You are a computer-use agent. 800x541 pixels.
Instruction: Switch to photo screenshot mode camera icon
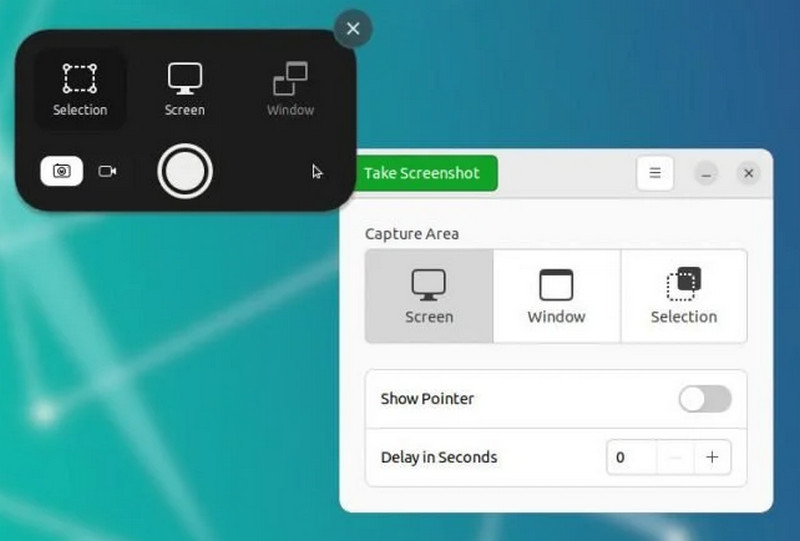click(x=62, y=171)
